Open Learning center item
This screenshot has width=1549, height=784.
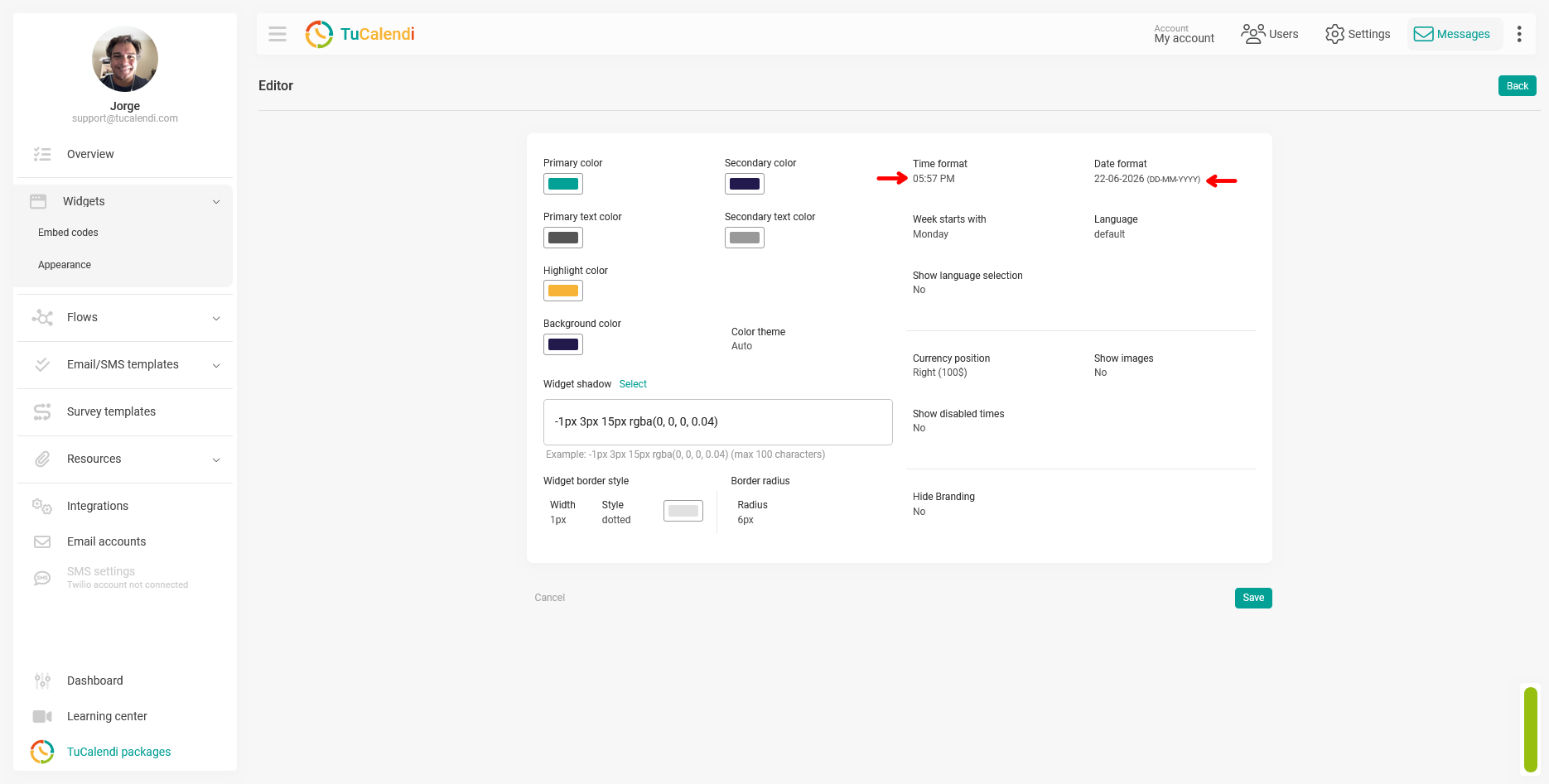(x=107, y=716)
